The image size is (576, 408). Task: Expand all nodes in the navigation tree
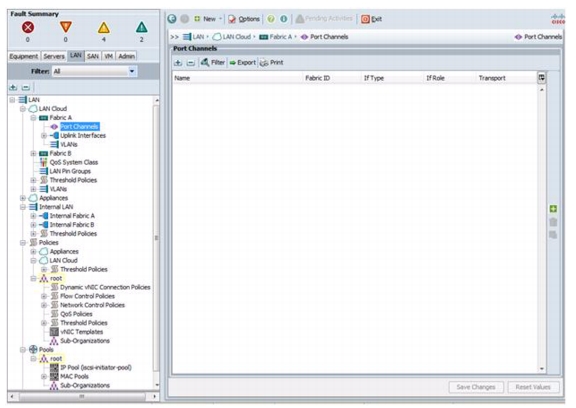click(14, 87)
